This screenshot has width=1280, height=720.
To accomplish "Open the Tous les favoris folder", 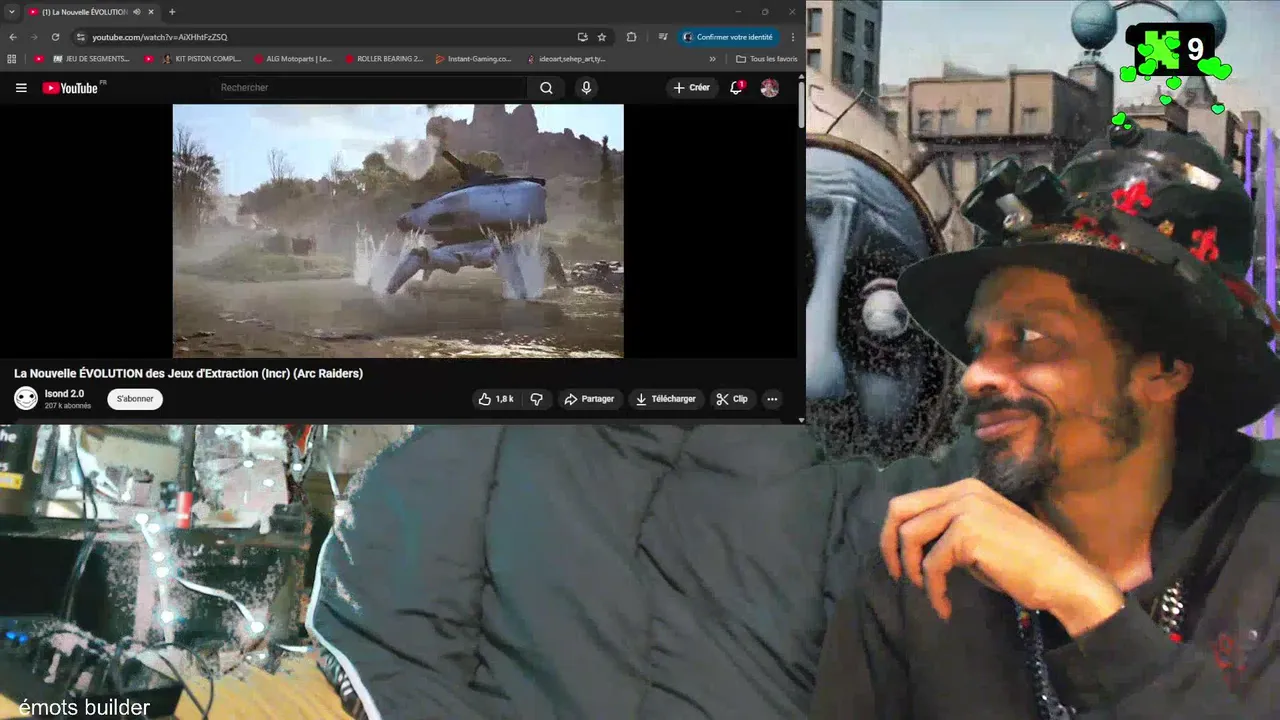I will pyautogui.click(x=766, y=59).
